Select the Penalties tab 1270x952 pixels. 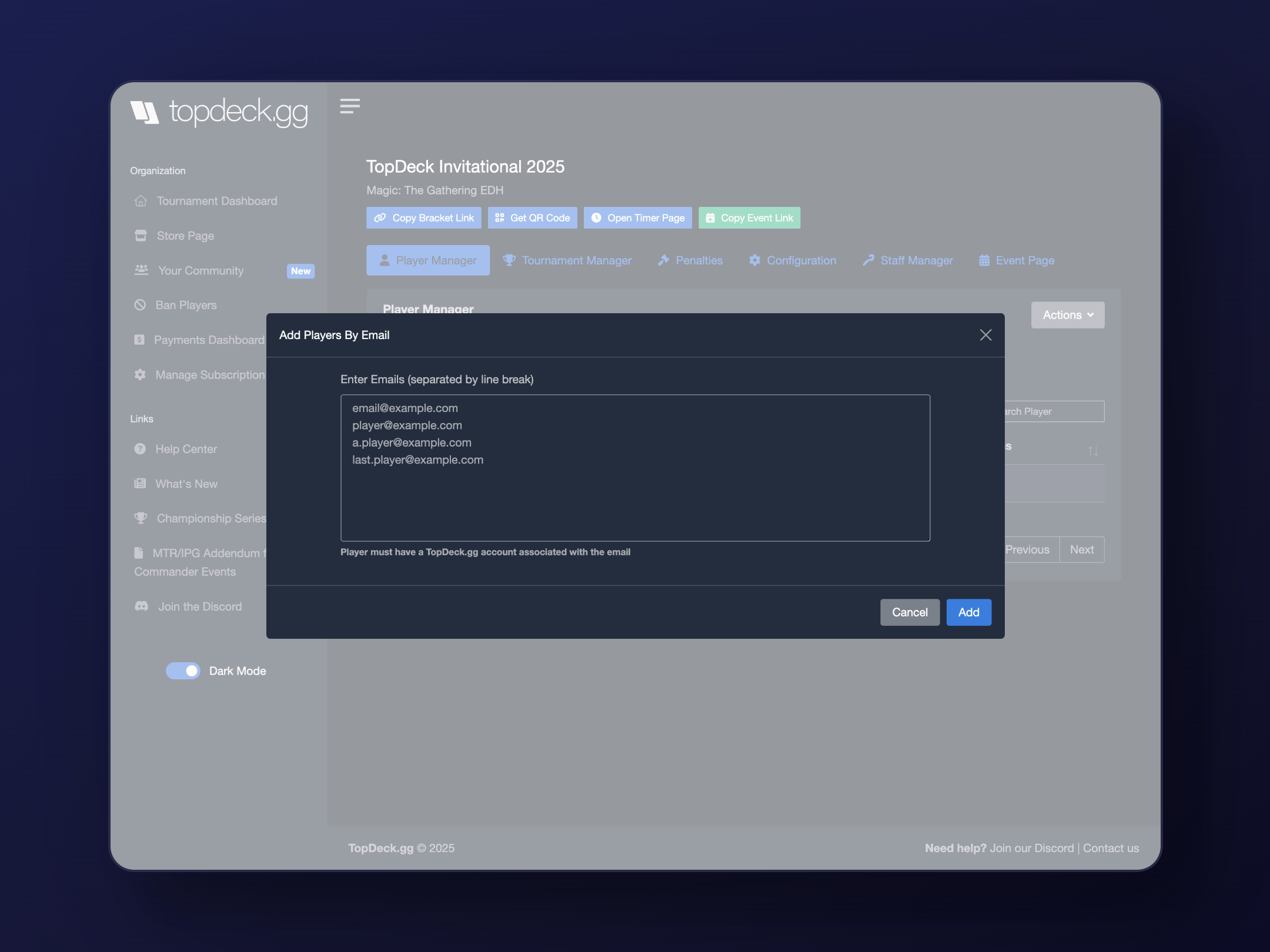point(690,260)
